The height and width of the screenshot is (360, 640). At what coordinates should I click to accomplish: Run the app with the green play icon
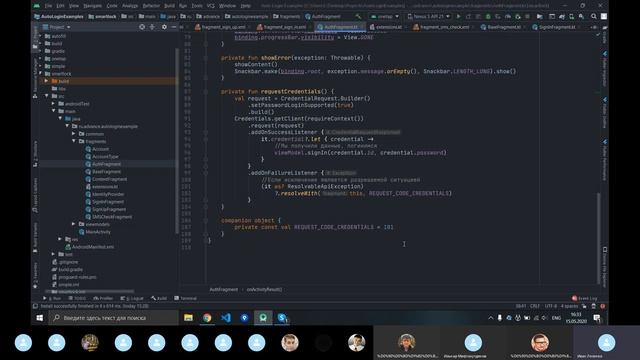(458, 16)
